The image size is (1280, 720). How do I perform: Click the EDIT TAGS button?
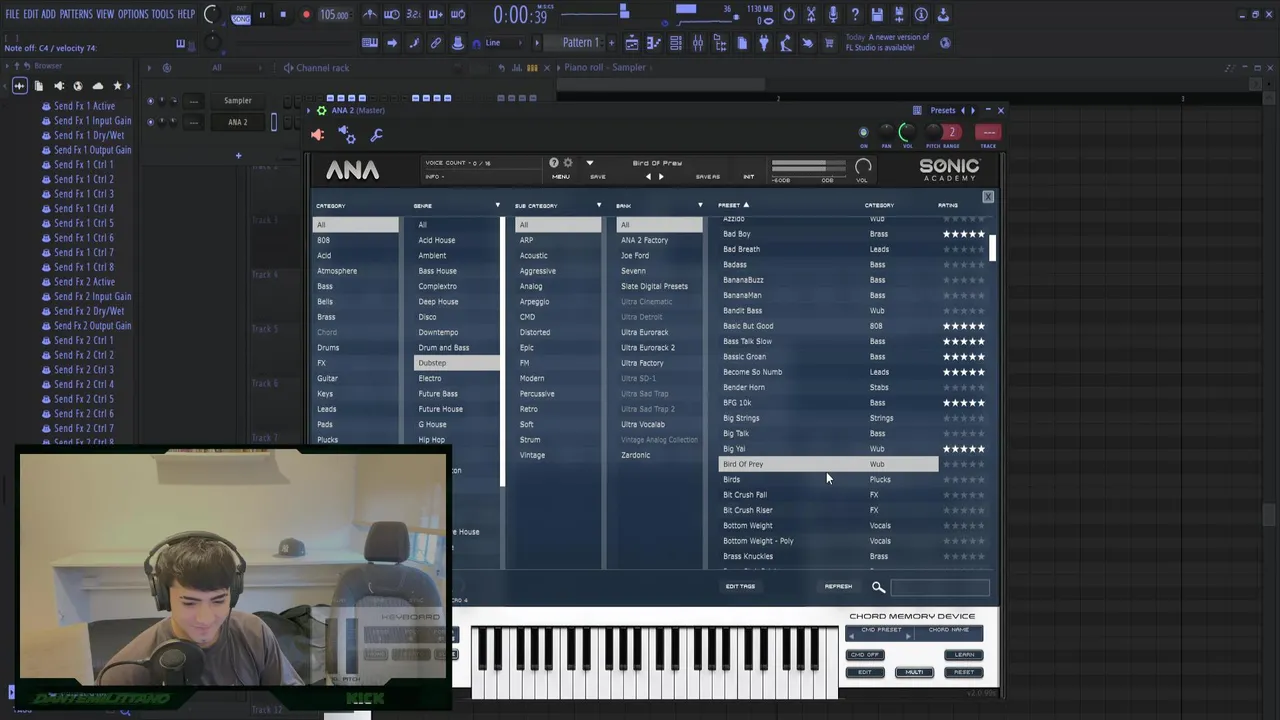(740, 587)
